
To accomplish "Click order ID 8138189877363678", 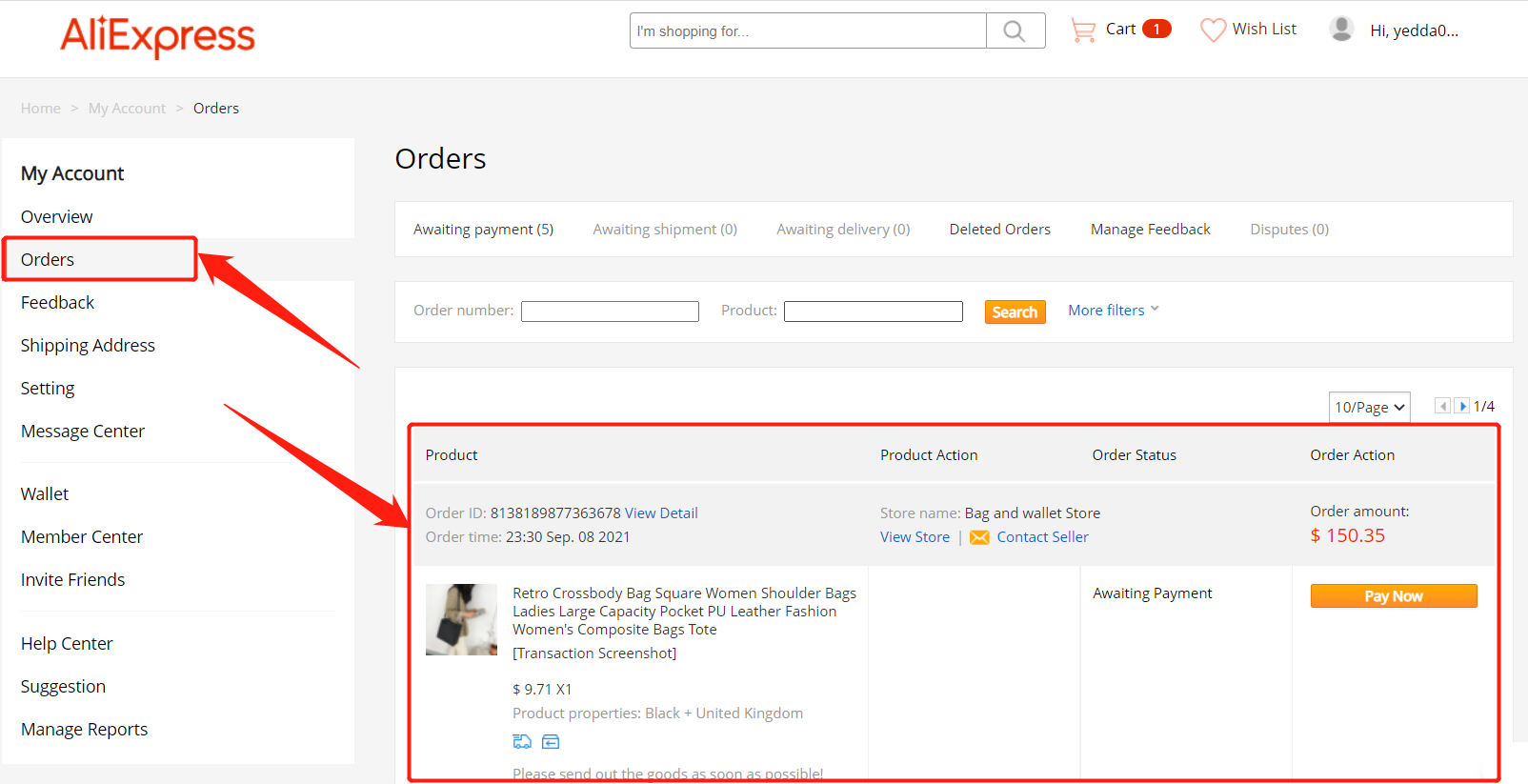I will tap(555, 513).
